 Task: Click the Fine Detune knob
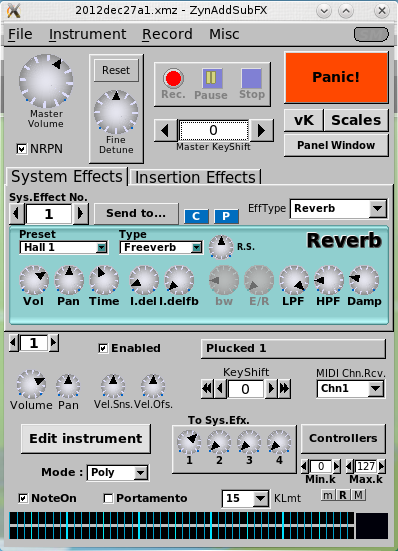116,112
